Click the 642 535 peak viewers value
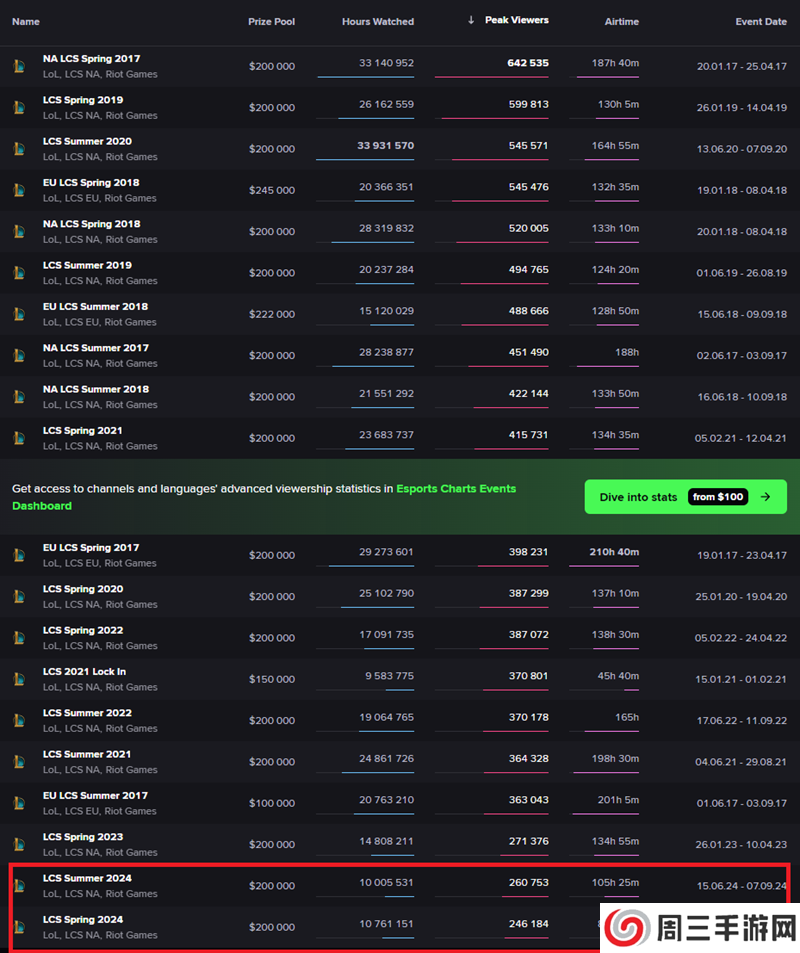800x953 pixels. 527,63
